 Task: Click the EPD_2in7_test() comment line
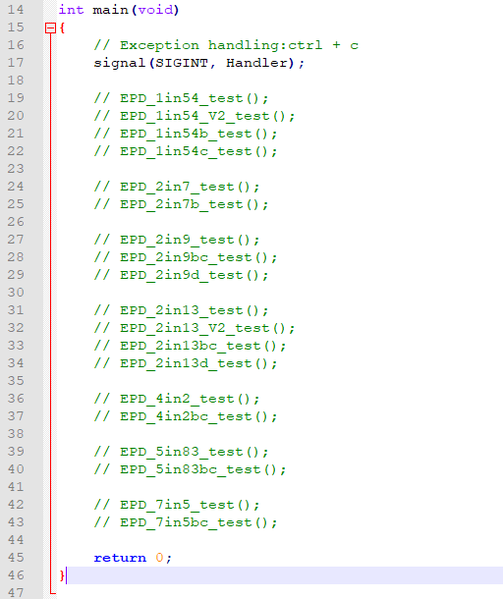[x=177, y=187]
